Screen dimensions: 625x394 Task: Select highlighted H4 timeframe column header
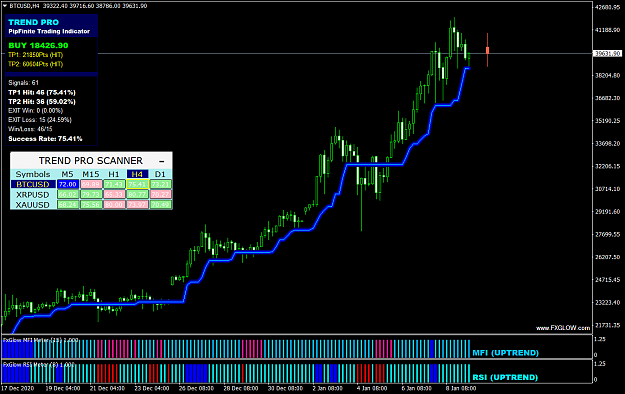(x=137, y=174)
